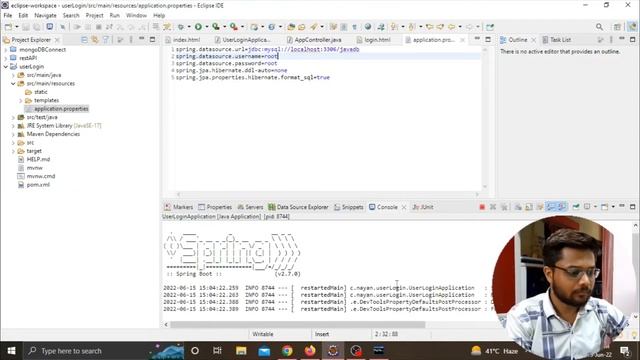Collapse src/main/resources folder
640x360 pixels.
point(13,83)
